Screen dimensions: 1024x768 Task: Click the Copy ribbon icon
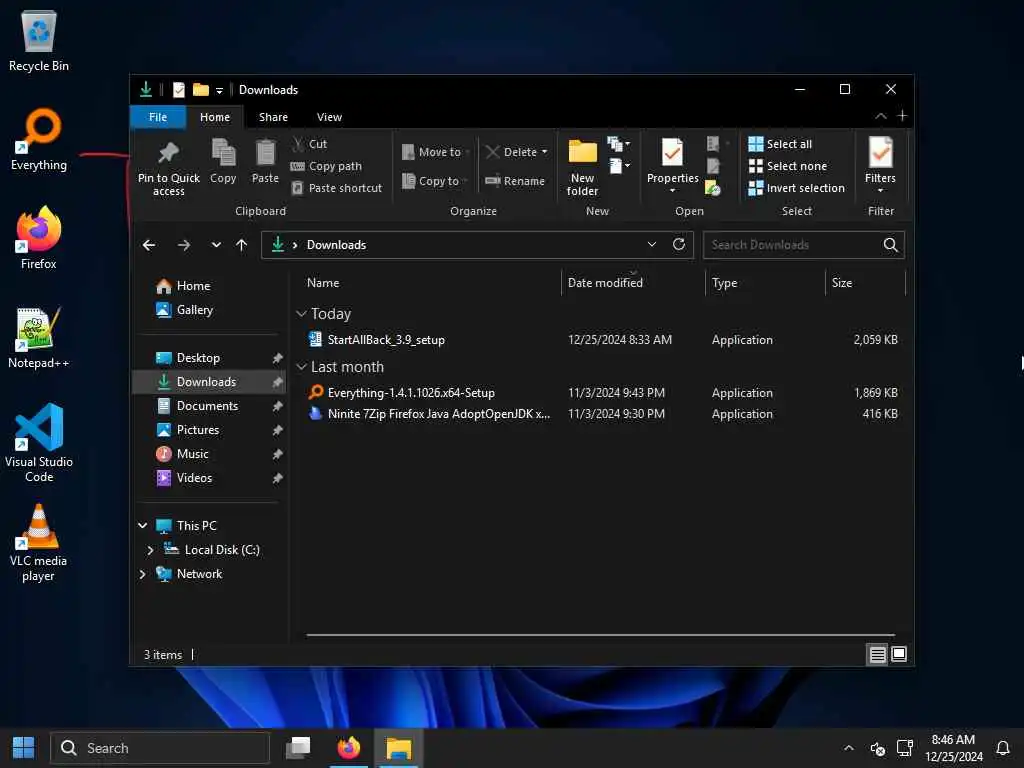(223, 152)
